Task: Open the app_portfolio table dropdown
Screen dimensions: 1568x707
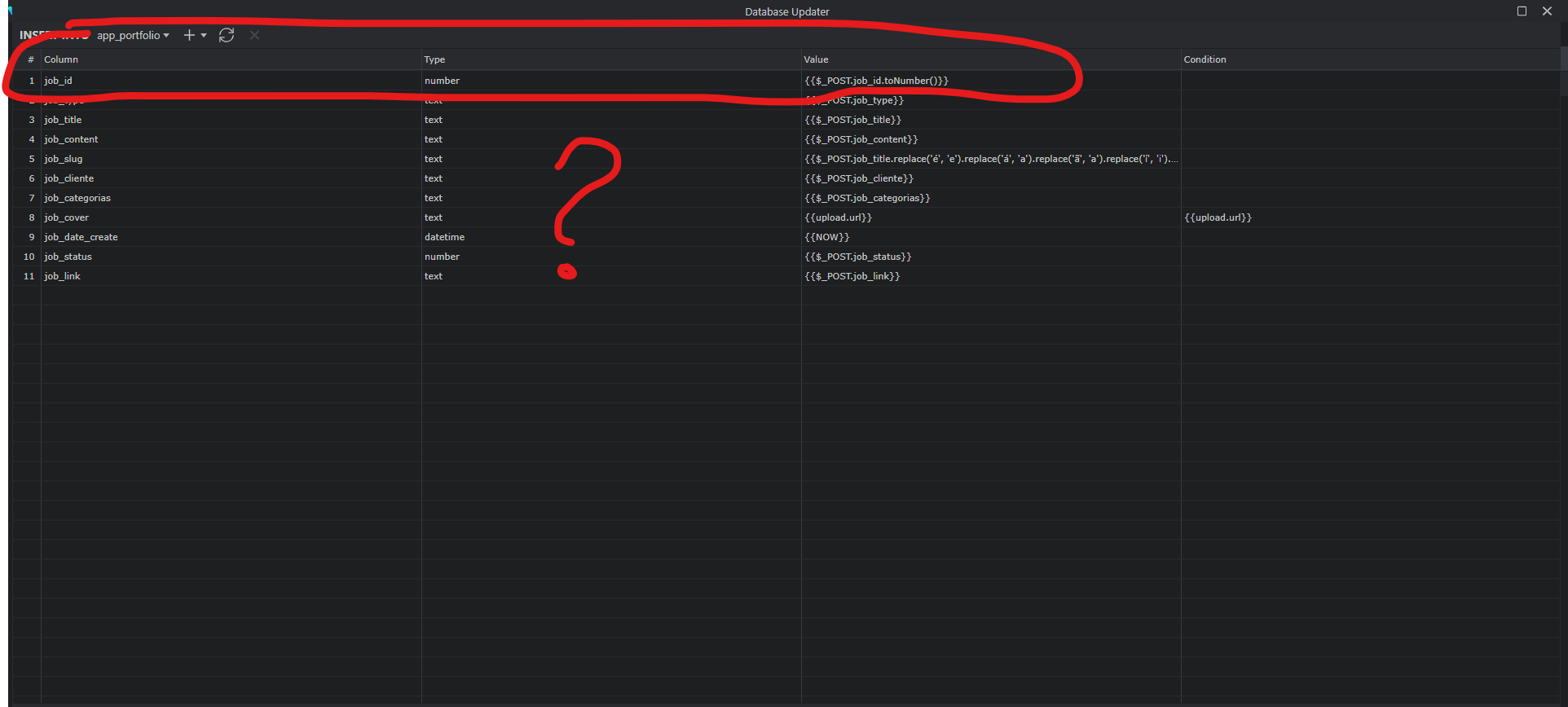Action: tap(133, 35)
